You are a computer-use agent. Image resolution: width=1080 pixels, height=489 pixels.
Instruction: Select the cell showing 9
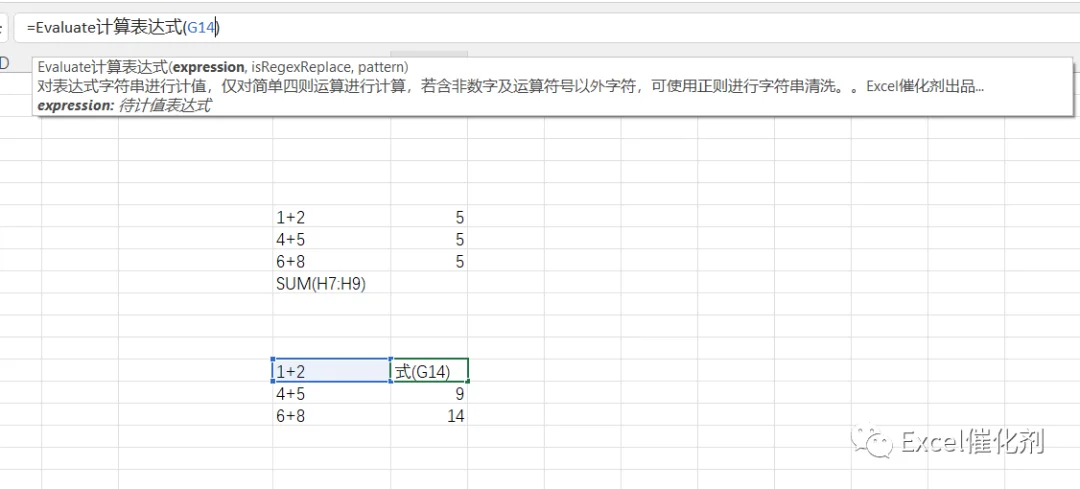point(429,394)
